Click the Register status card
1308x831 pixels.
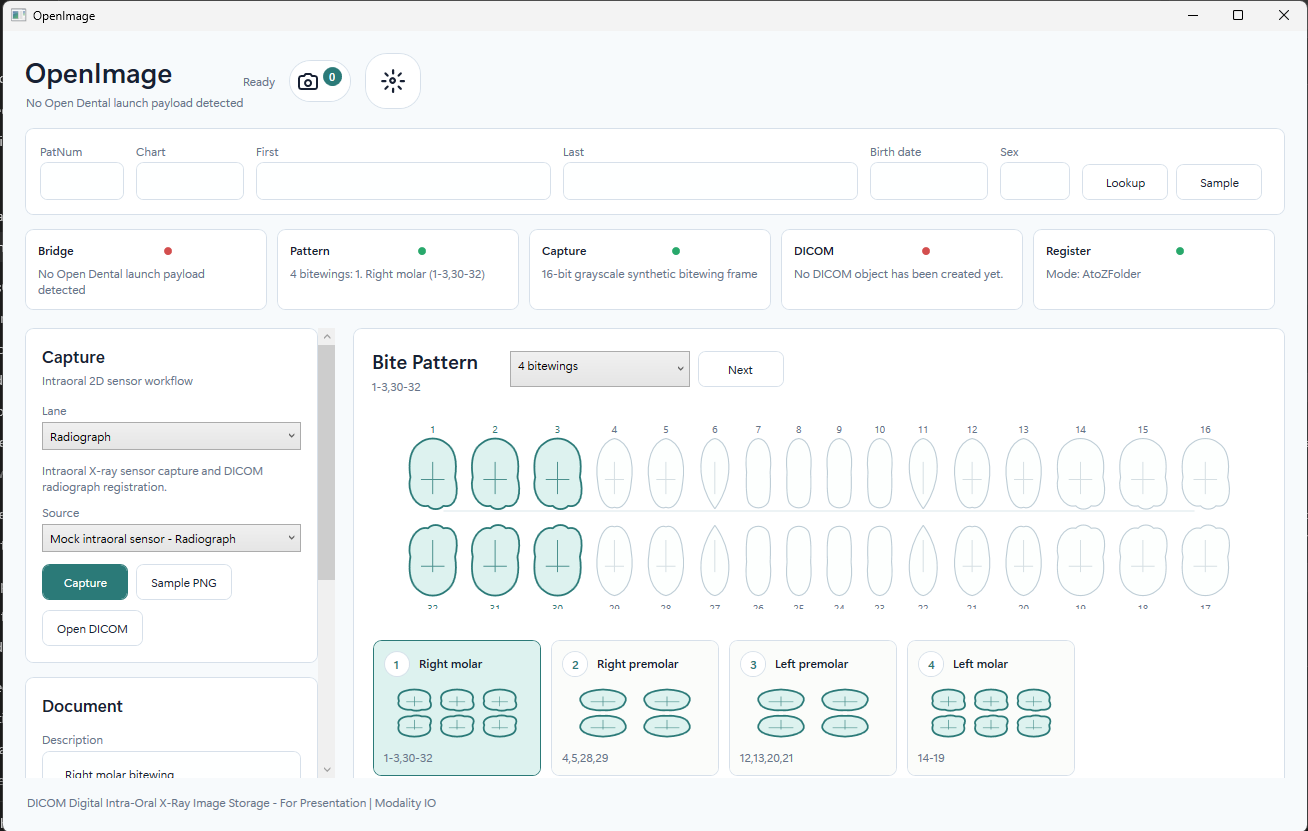(1154, 269)
